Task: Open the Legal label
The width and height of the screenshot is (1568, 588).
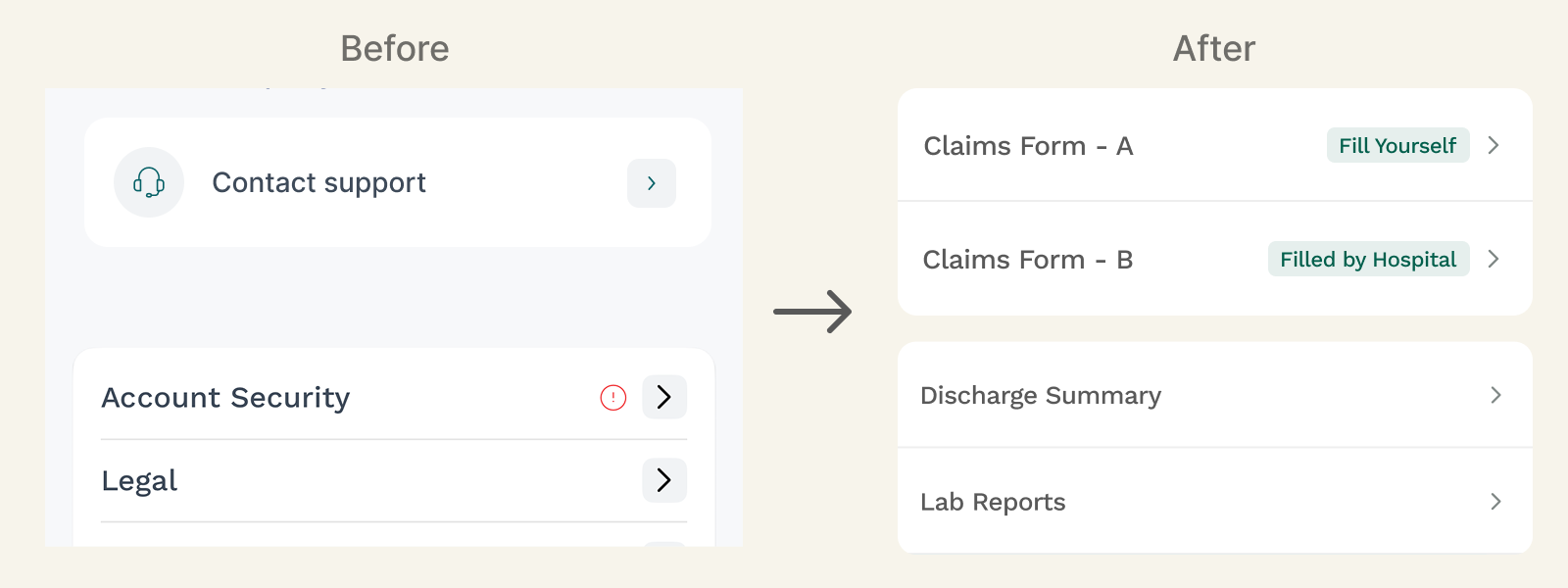Action: (x=139, y=481)
